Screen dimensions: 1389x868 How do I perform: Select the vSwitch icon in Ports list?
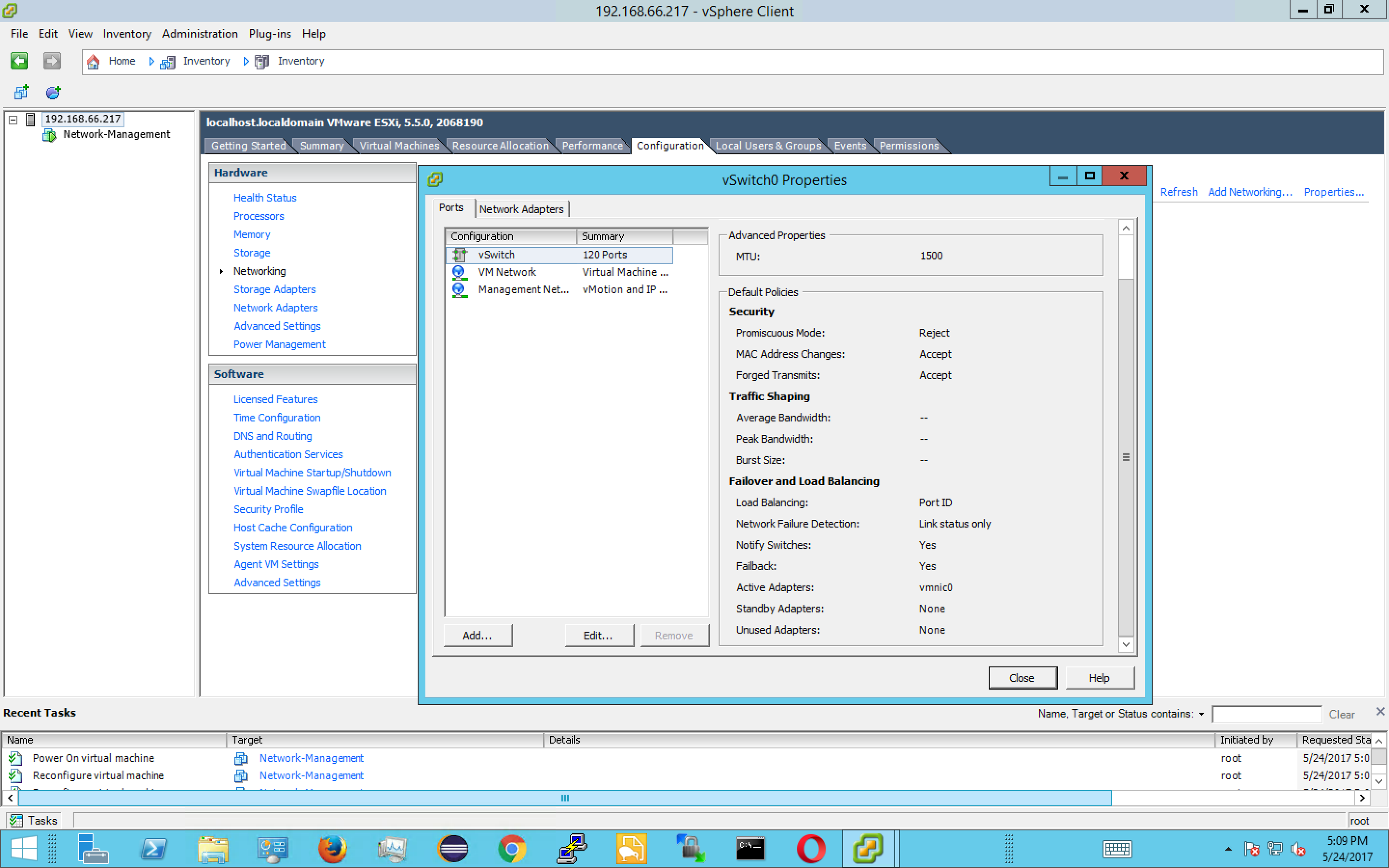point(460,254)
